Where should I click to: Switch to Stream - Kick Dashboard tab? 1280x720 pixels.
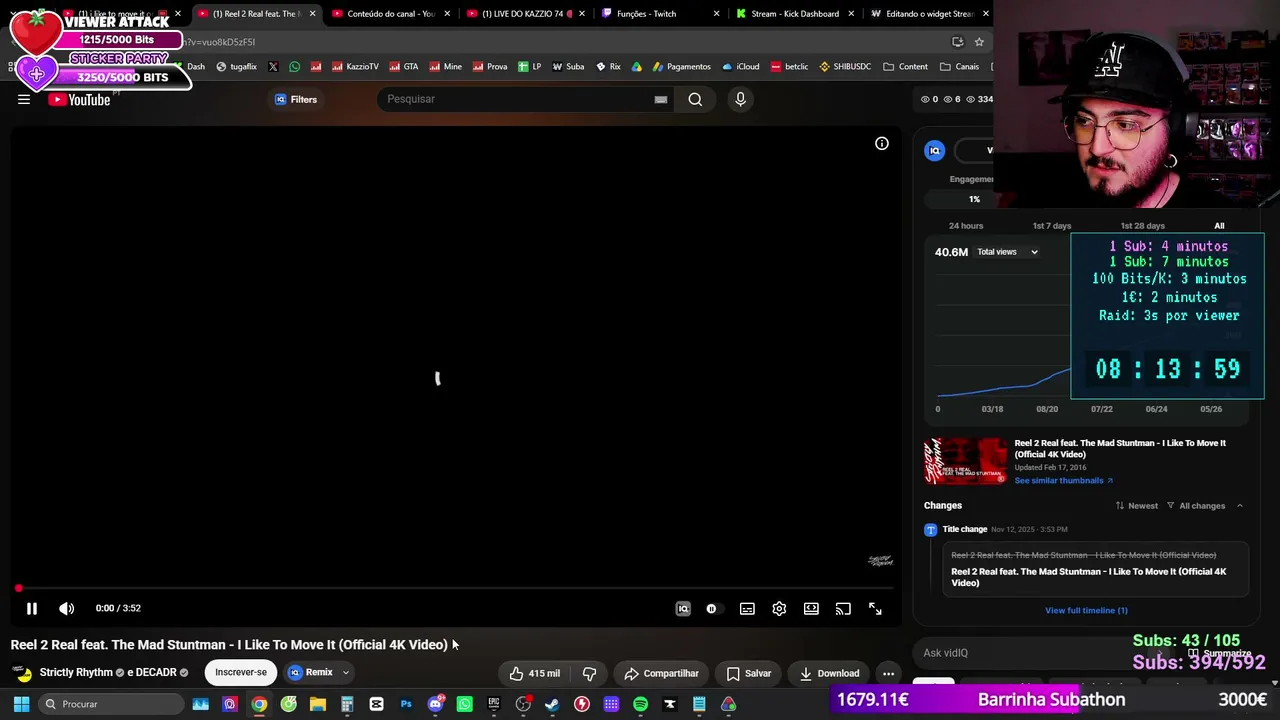point(794,14)
